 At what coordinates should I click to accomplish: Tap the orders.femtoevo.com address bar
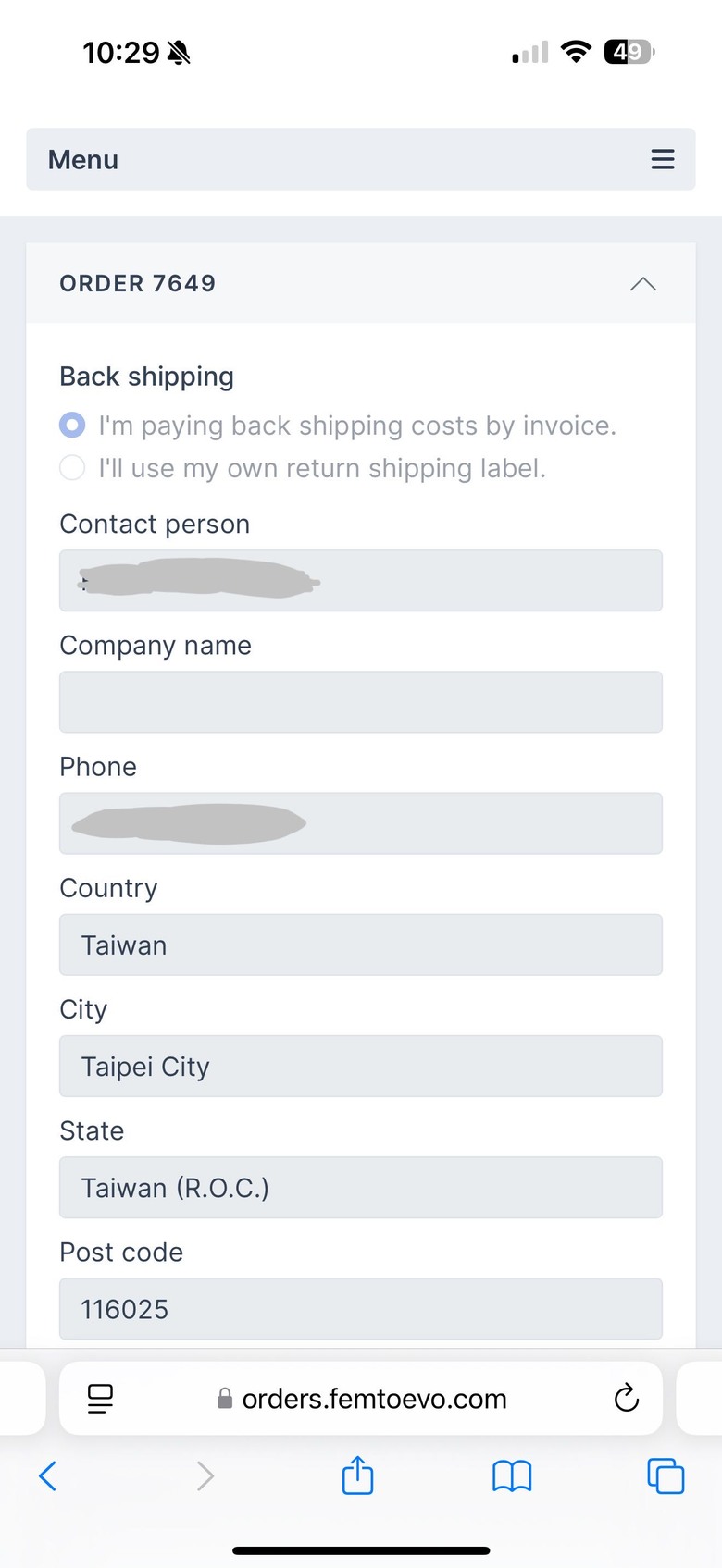tap(361, 1398)
